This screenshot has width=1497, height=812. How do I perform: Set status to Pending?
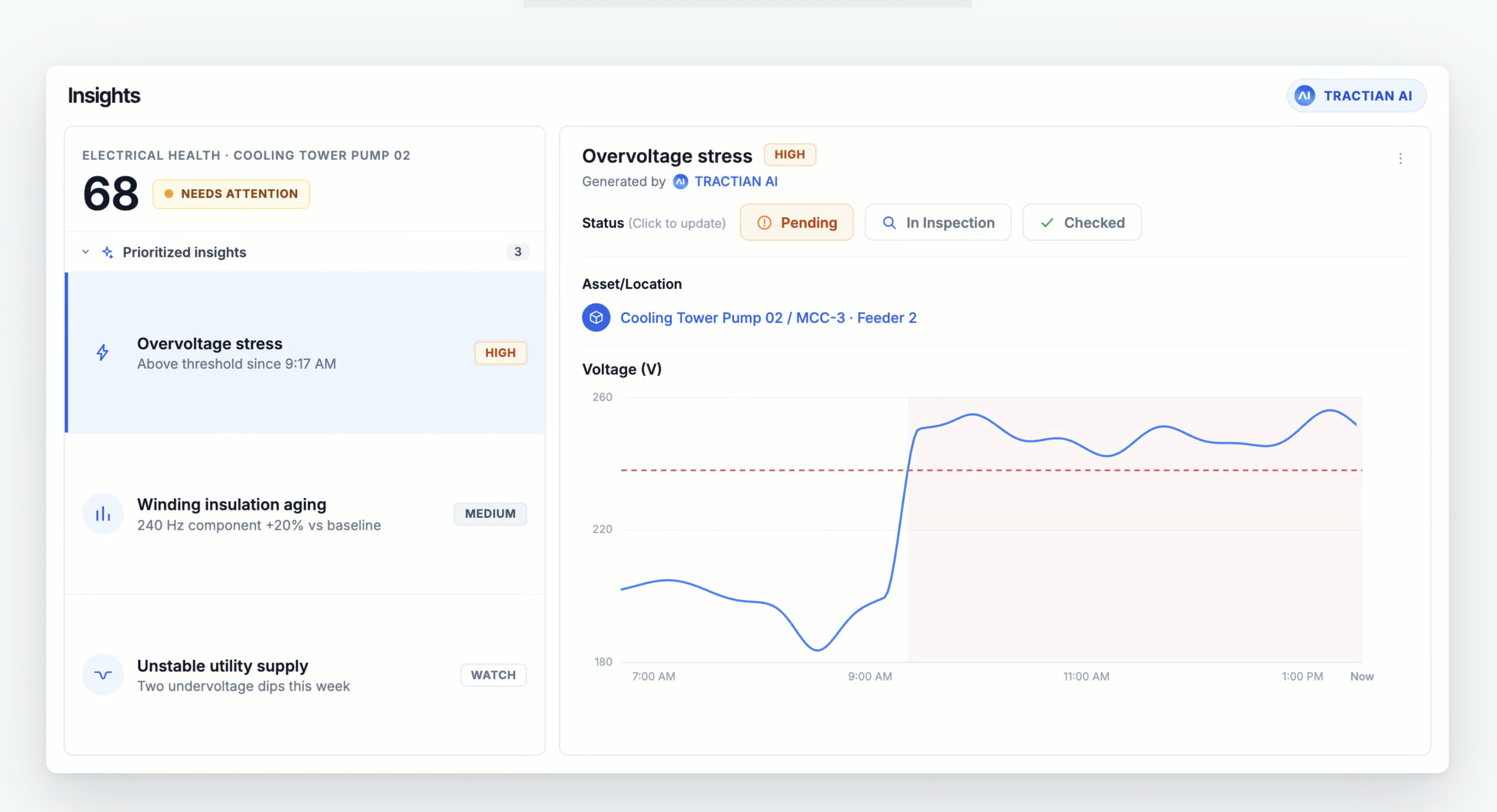(x=796, y=223)
